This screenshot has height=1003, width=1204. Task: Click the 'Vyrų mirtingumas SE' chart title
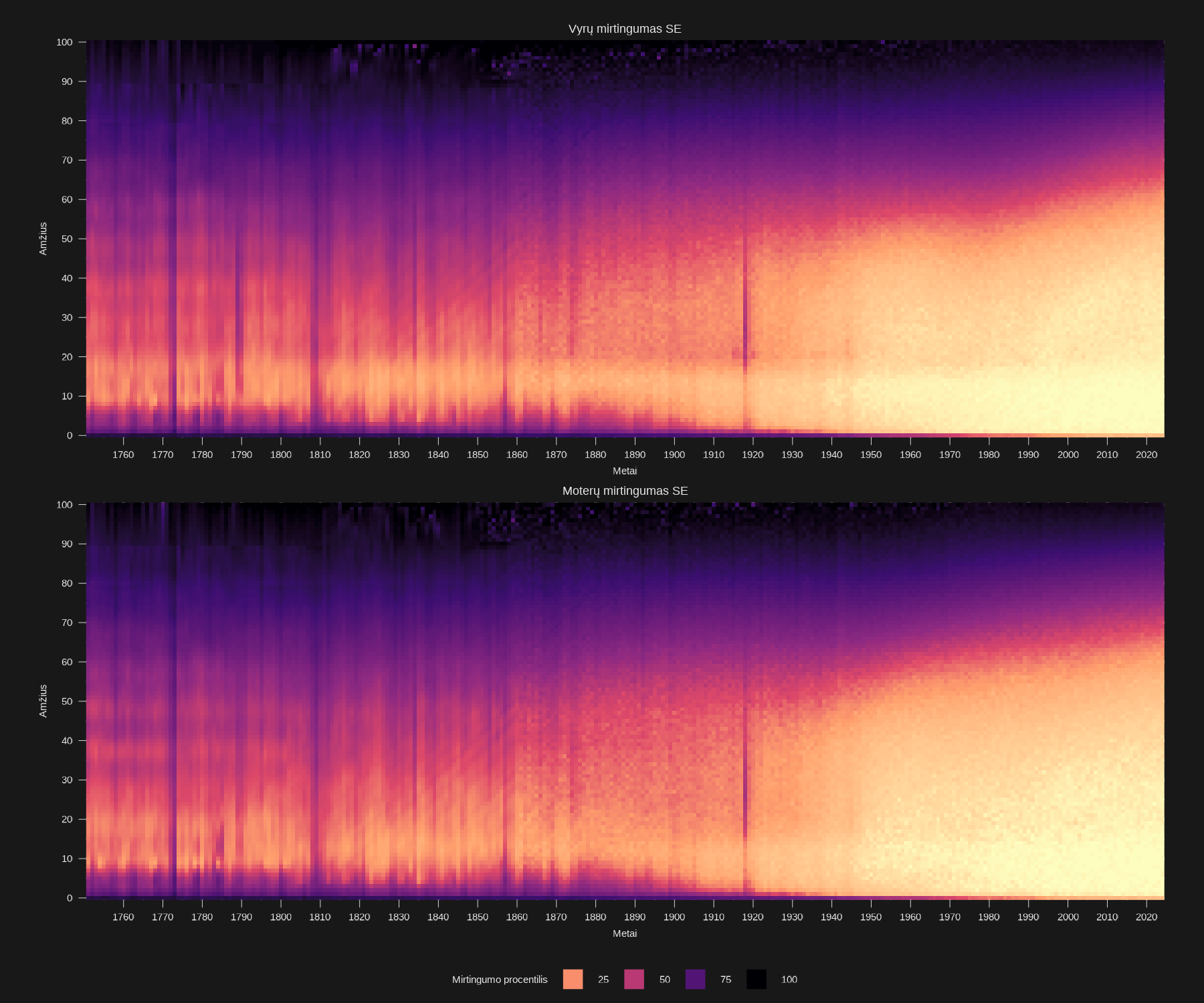(x=625, y=29)
